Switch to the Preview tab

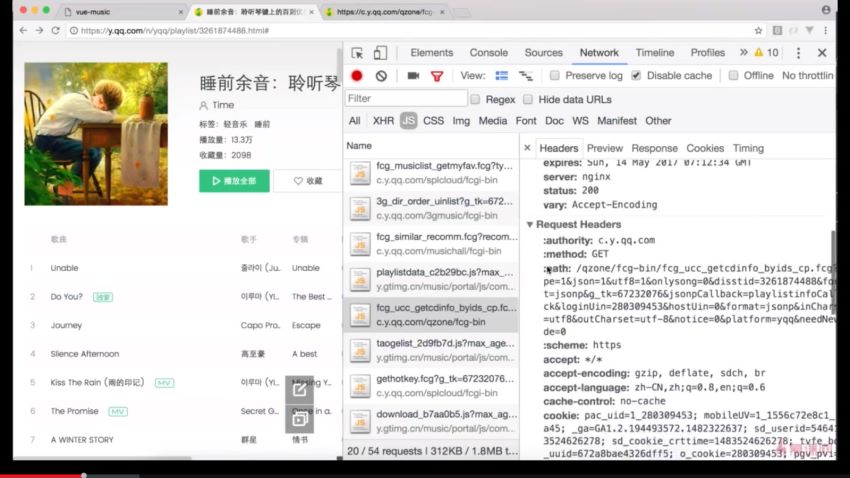(604, 148)
